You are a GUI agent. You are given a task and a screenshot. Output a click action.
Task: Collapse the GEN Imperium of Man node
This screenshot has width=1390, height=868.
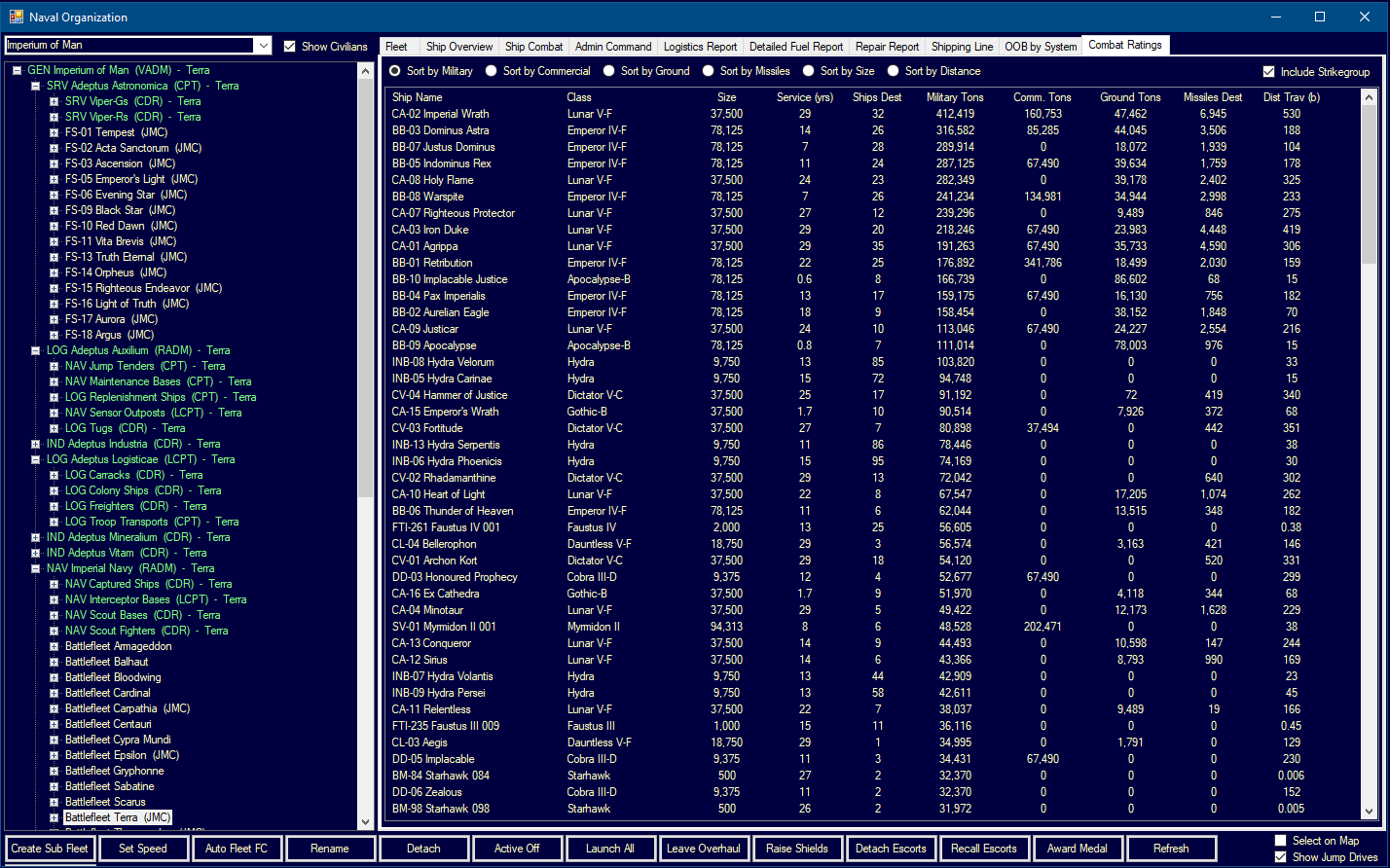(17, 70)
